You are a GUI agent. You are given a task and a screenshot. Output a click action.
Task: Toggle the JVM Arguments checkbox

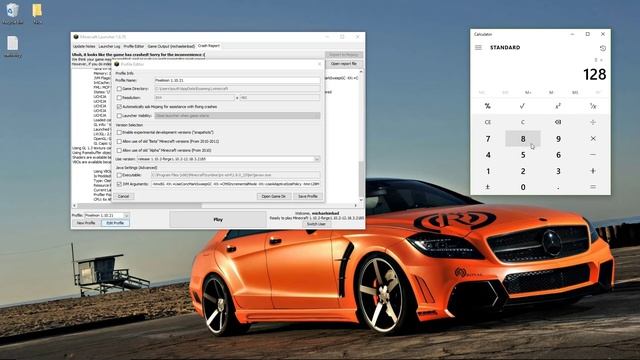coord(119,184)
